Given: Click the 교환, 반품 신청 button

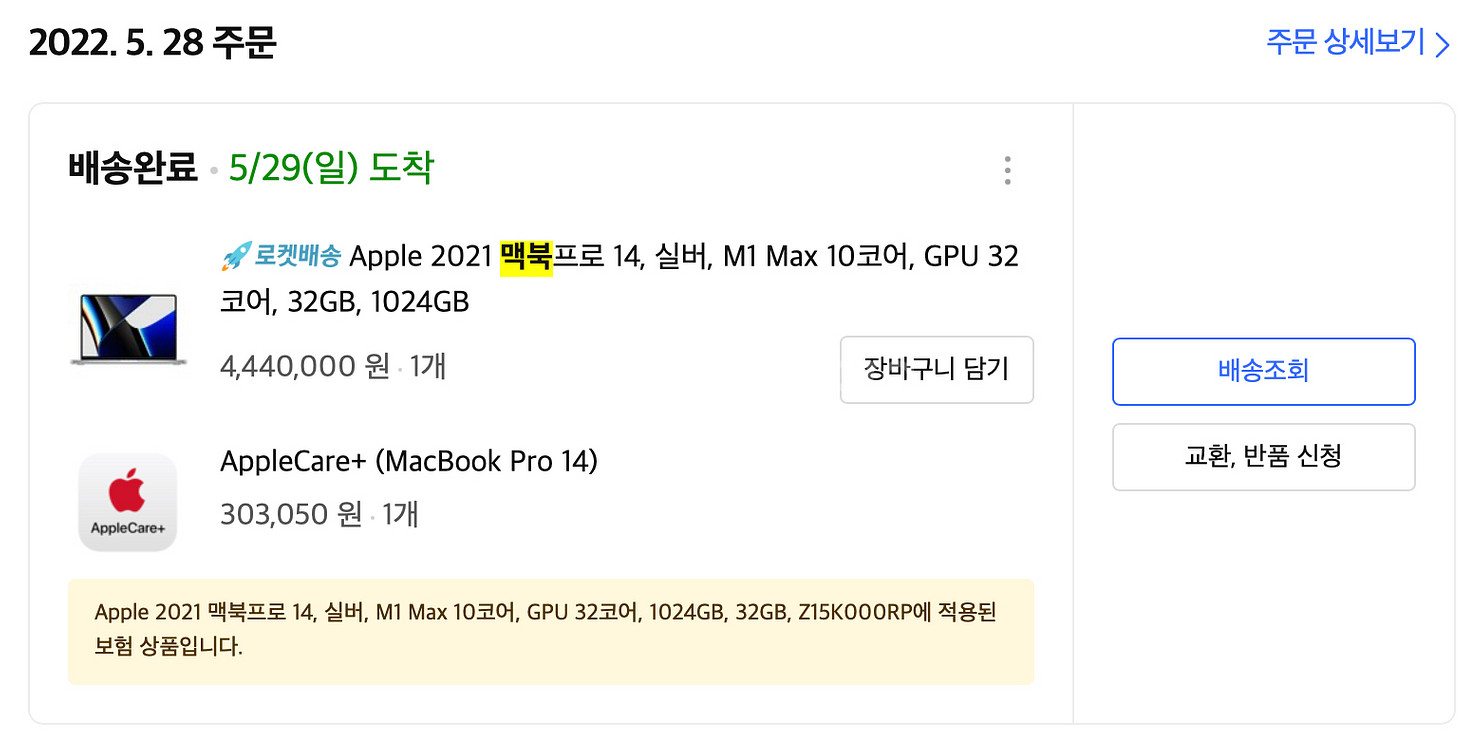Looking at the screenshot, I should click(x=1264, y=457).
